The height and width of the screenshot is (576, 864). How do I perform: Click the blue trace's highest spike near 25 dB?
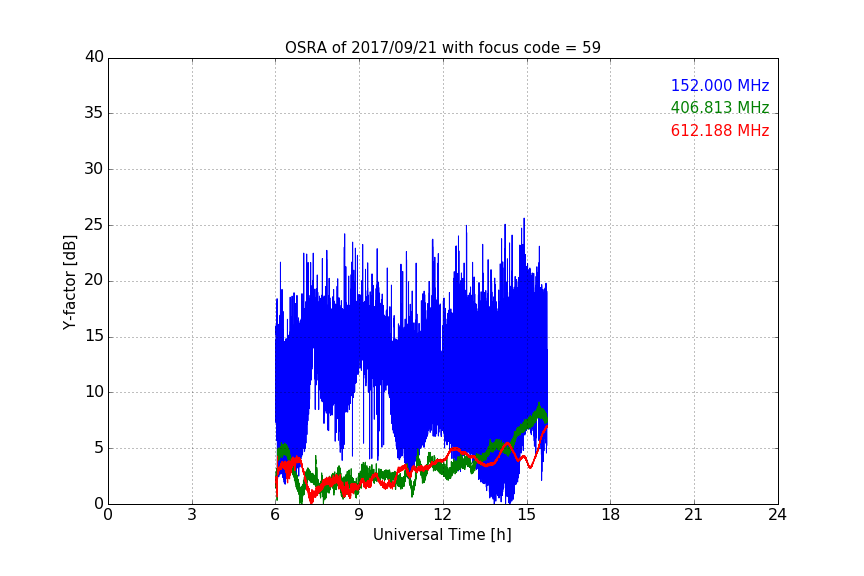pos(524,219)
